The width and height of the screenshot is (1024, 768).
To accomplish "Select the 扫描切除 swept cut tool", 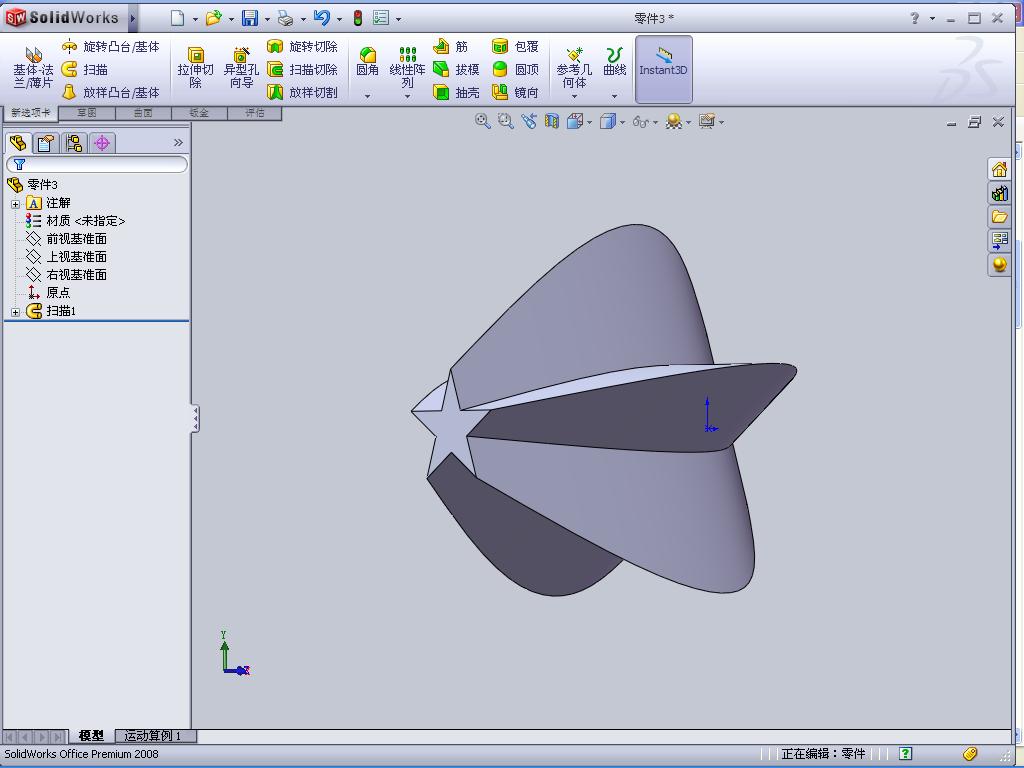I will point(302,69).
